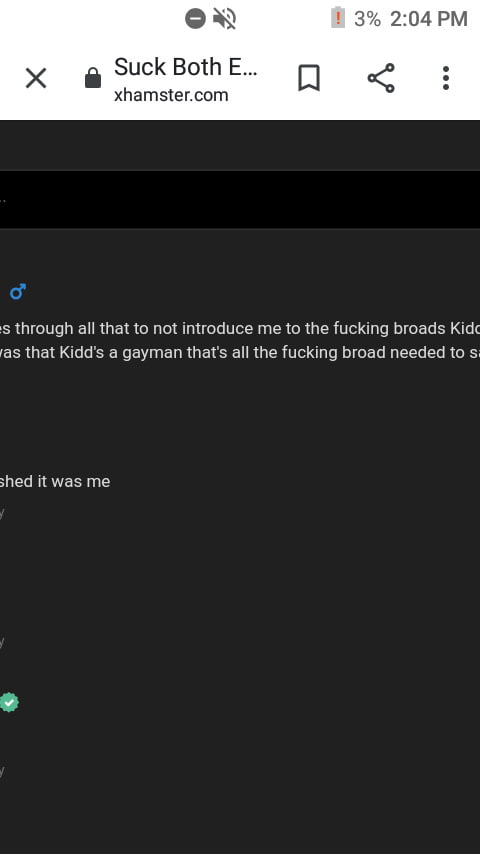
Task: Tap the do-not-disturb status bar icon
Action: (195, 19)
